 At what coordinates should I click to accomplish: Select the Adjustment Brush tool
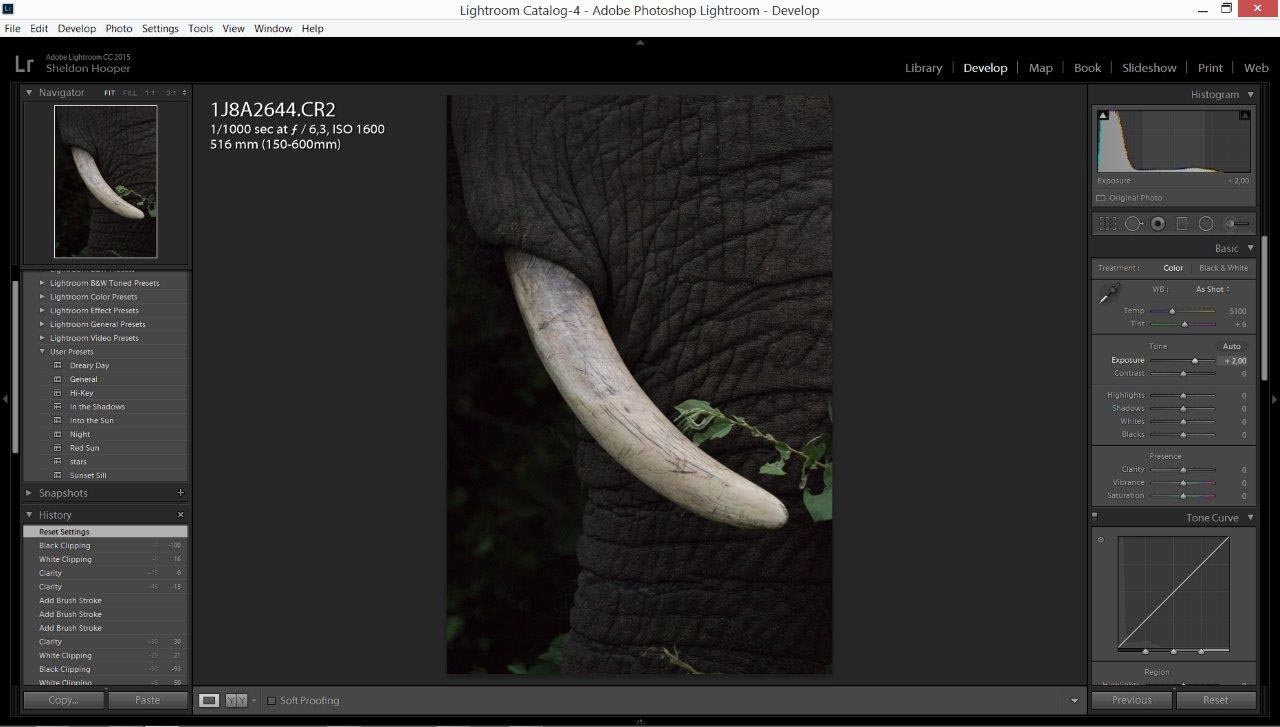1238,224
